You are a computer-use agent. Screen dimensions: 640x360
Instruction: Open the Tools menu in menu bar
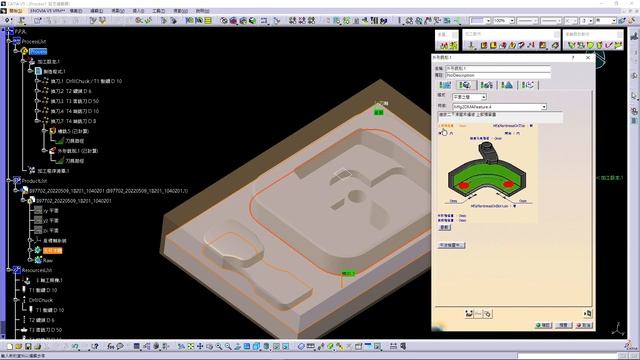(x=158, y=11)
